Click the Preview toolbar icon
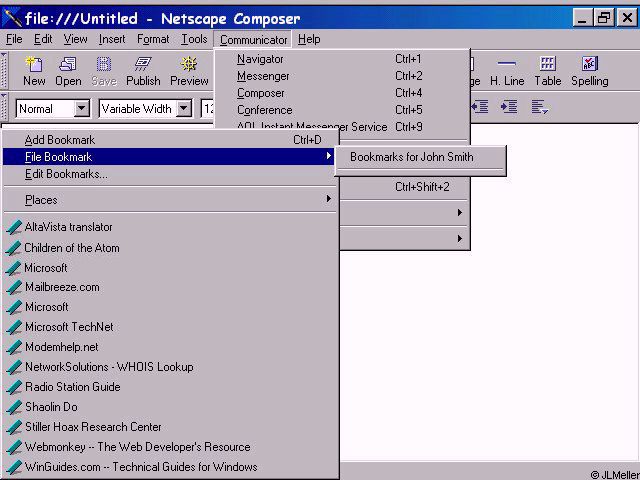This screenshot has height=480, width=640. point(189,64)
